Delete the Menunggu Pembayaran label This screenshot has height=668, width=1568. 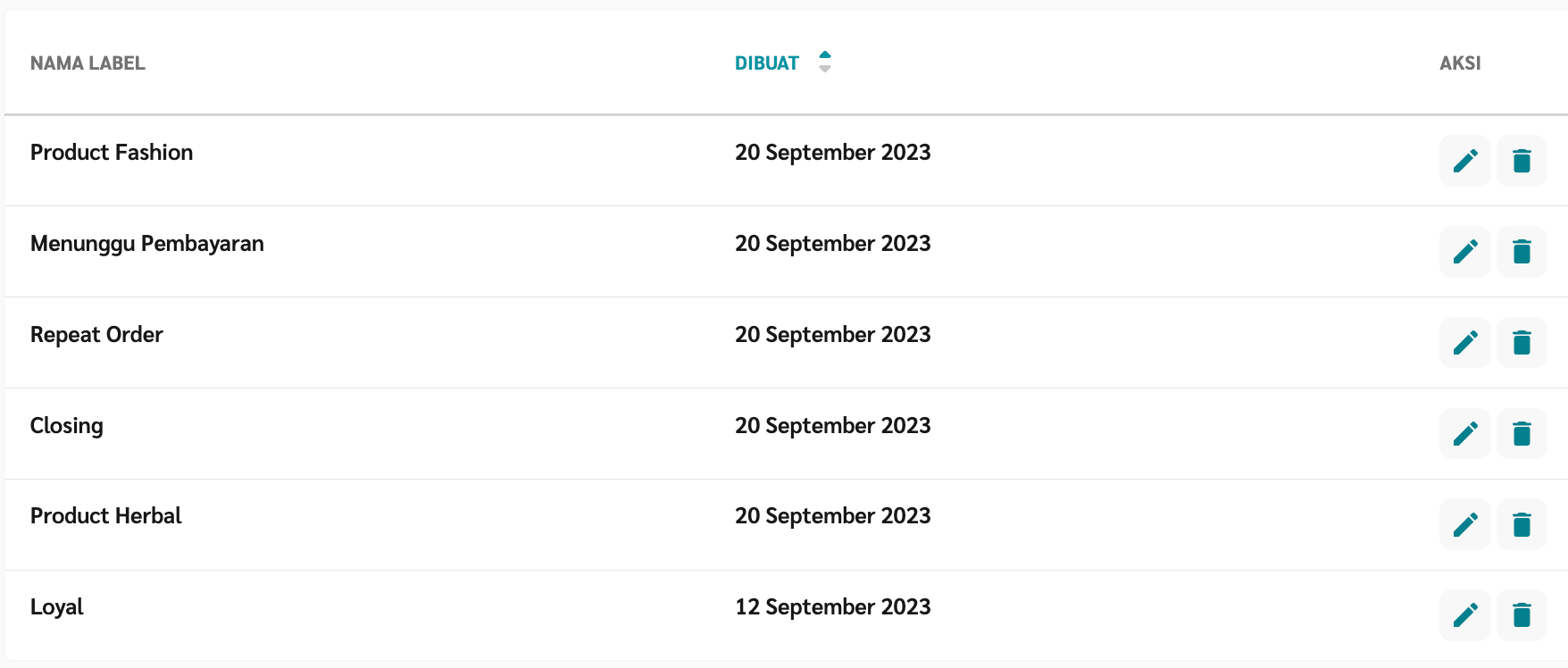(1522, 251)
